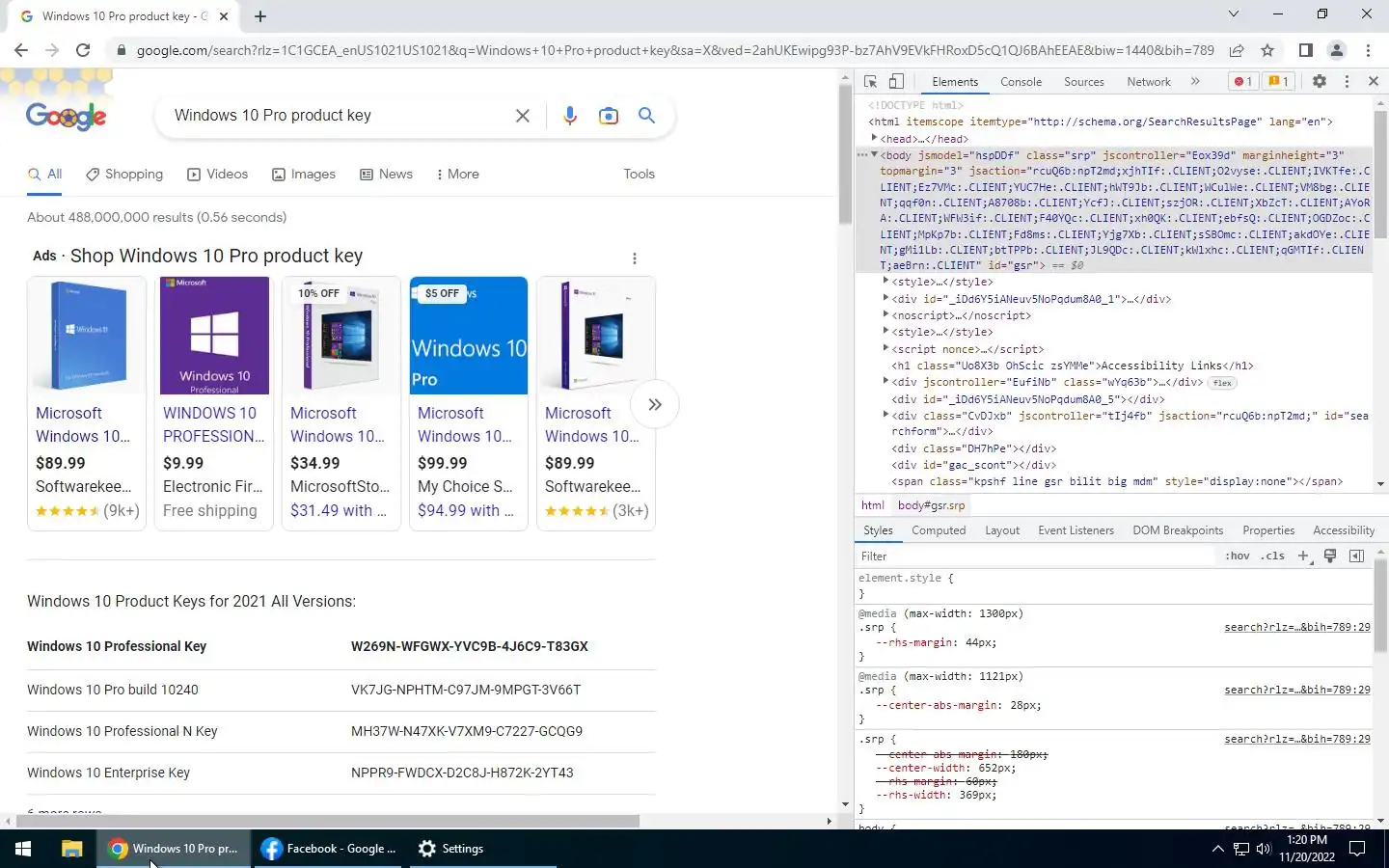Switch to the Network tab
This screenshot has height=868, width=1389.
(x=1148, y=82)
